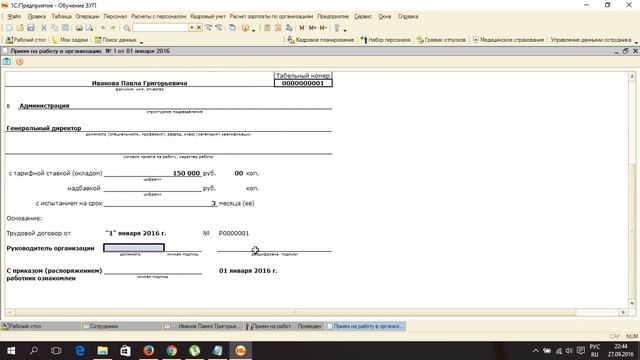Click the orange help icon above the form

[19, 62]
